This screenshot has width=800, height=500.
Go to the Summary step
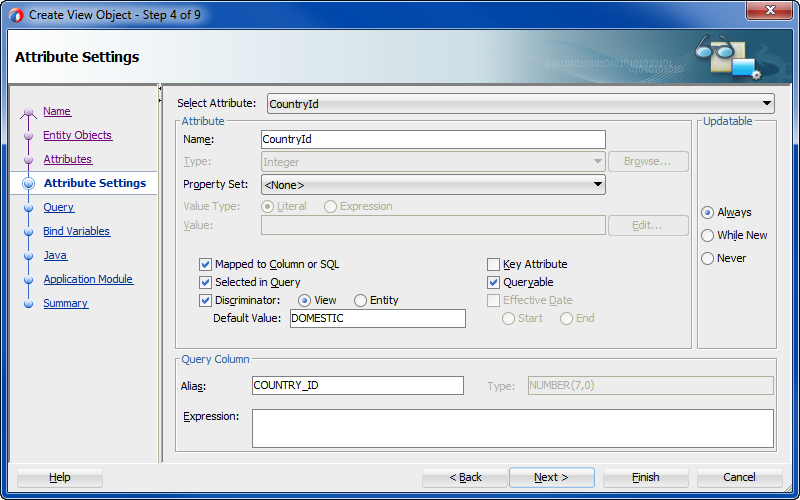(x=65, y=303)
